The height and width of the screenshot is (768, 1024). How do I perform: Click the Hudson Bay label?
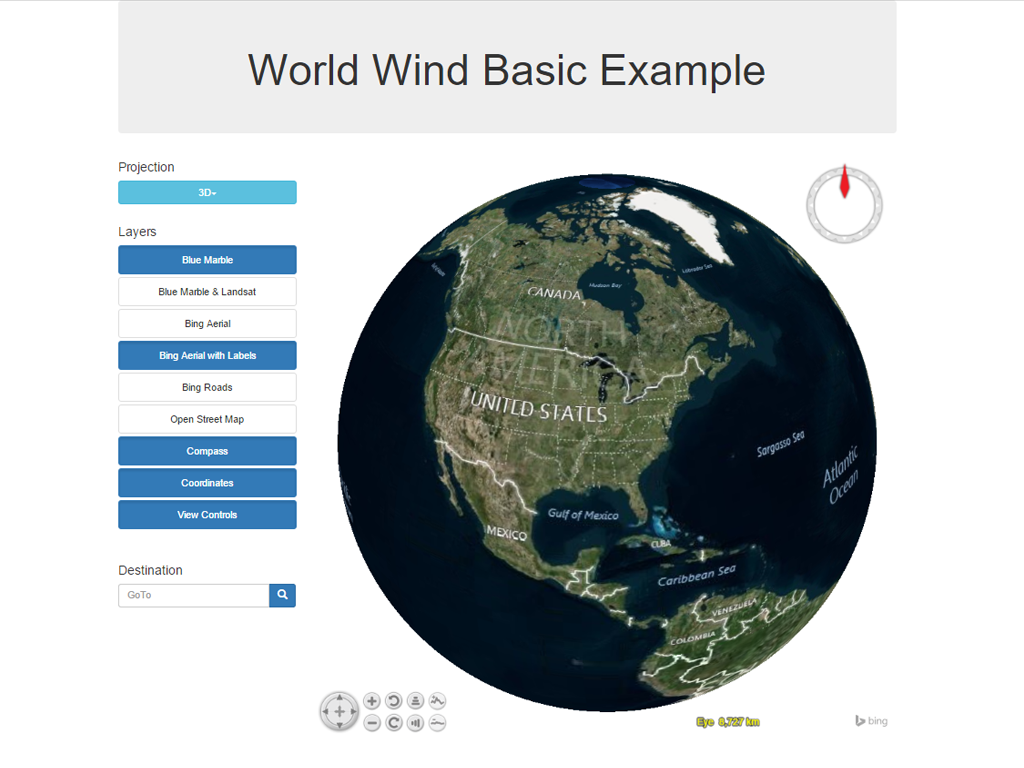point(605,285)
